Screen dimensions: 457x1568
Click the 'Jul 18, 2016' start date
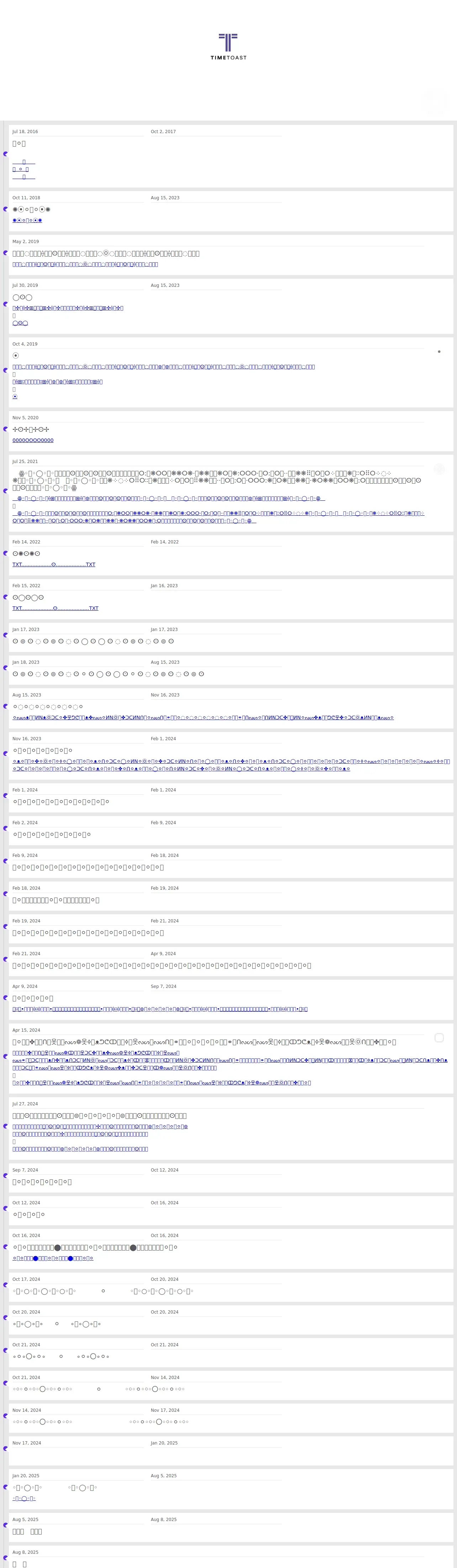(x=25, y=131)
